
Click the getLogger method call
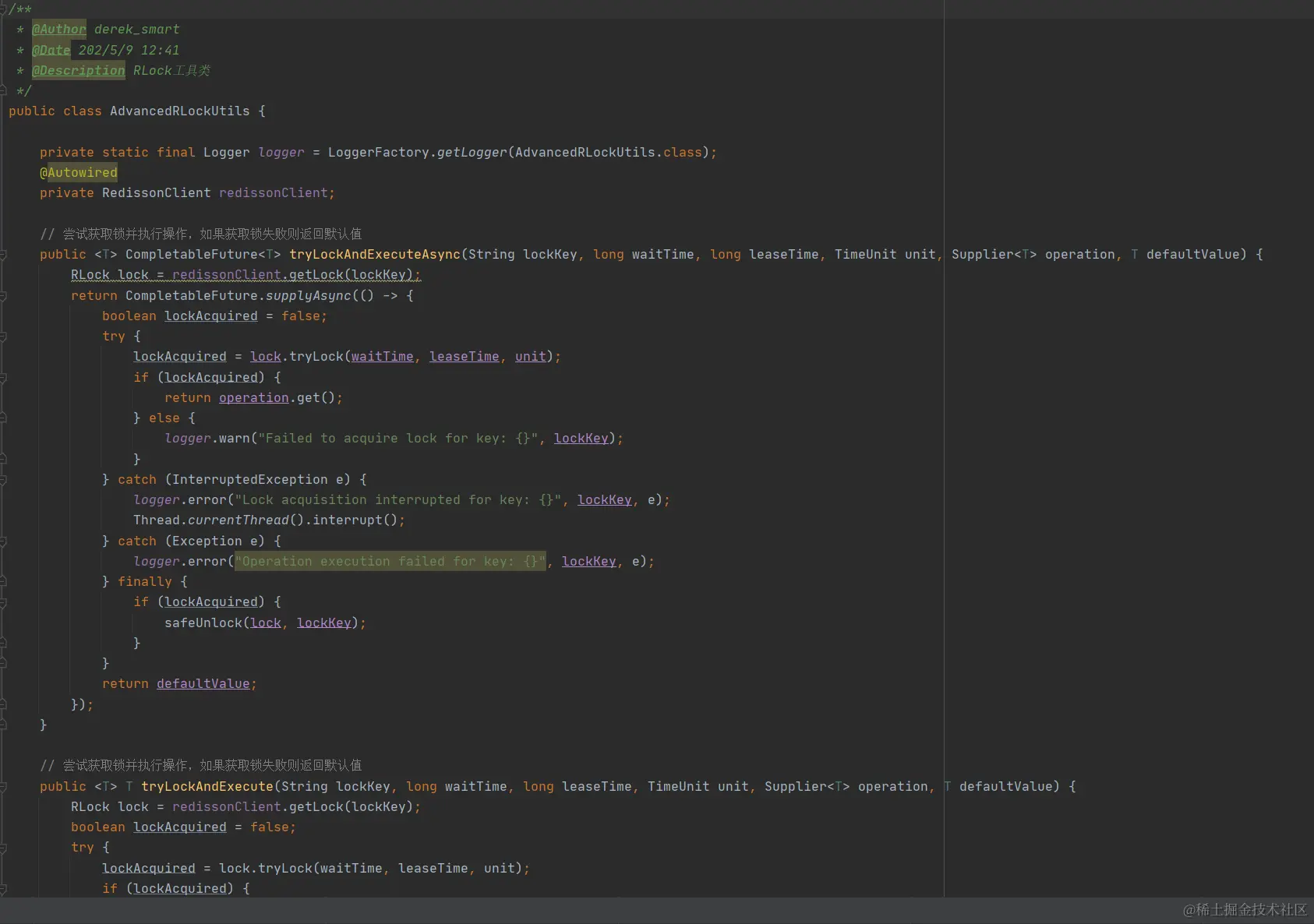(x=472, y=153)
